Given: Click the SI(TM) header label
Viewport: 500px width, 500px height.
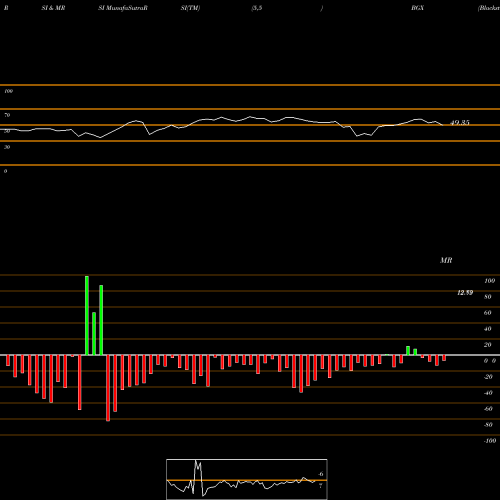Looking at the screenshot, I should point(190,8).
